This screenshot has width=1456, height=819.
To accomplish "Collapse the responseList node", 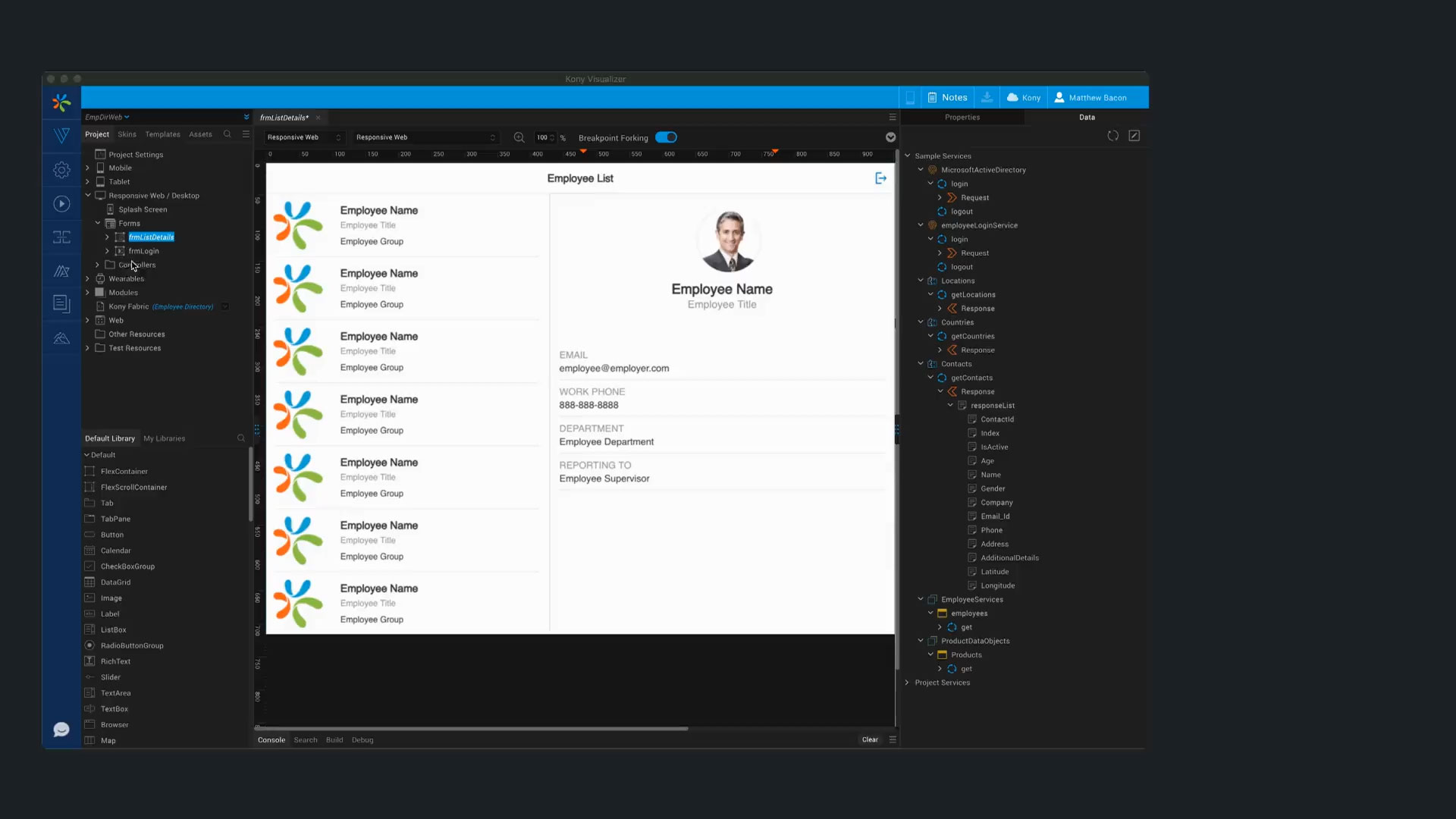I will click(950, 406).
